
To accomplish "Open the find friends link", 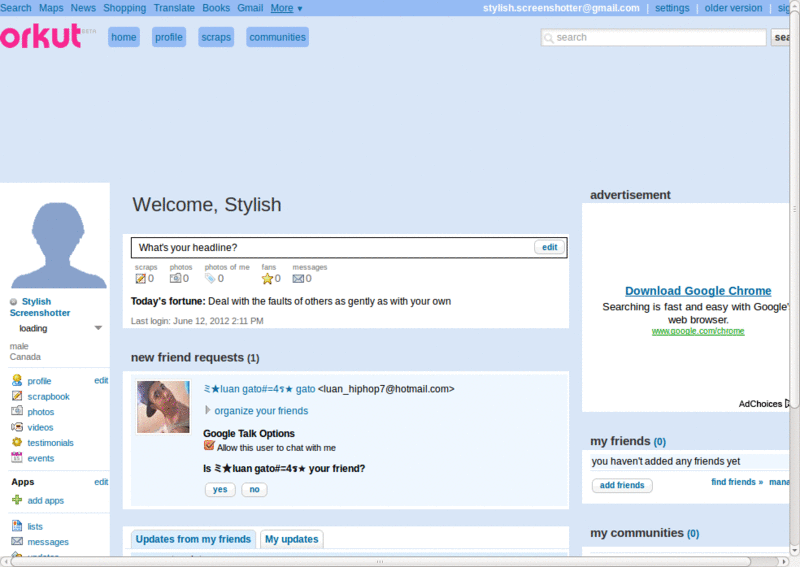I will point(737,482).
